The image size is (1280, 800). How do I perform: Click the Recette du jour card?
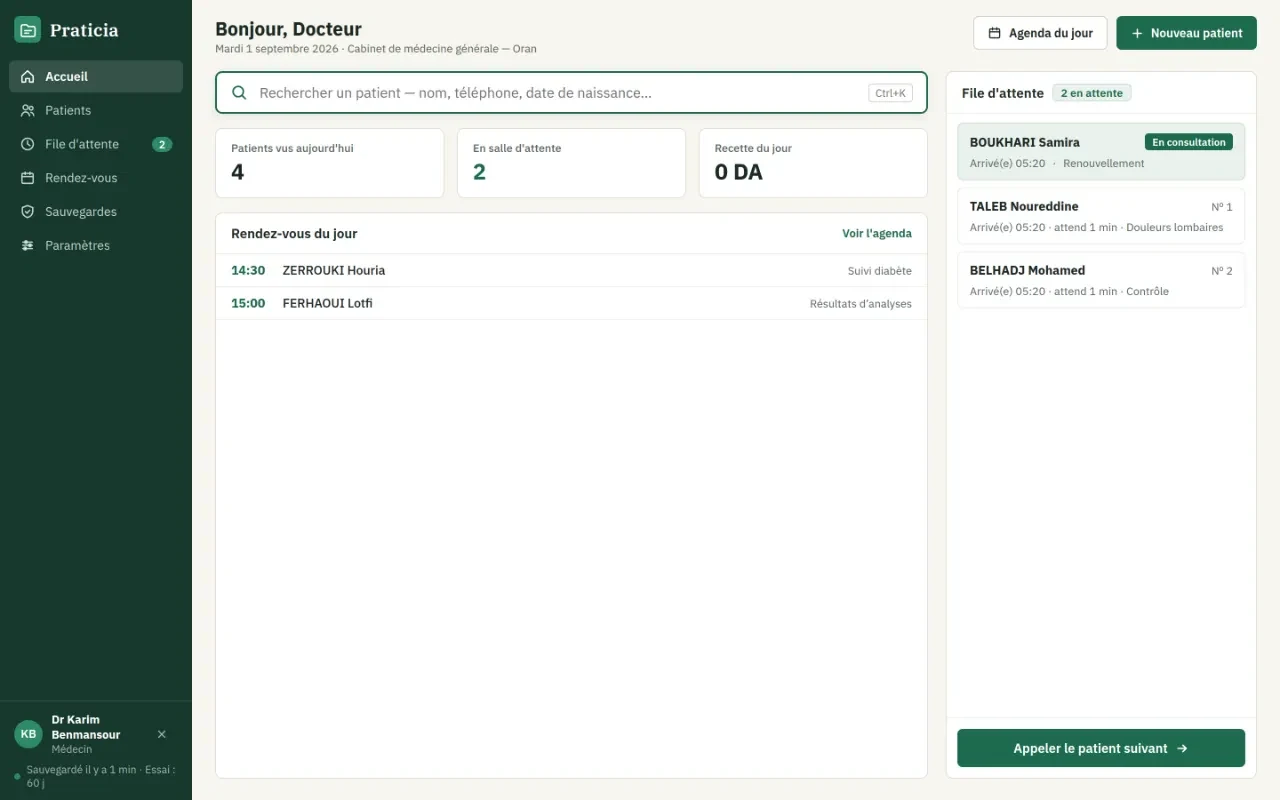click(813, 163)
